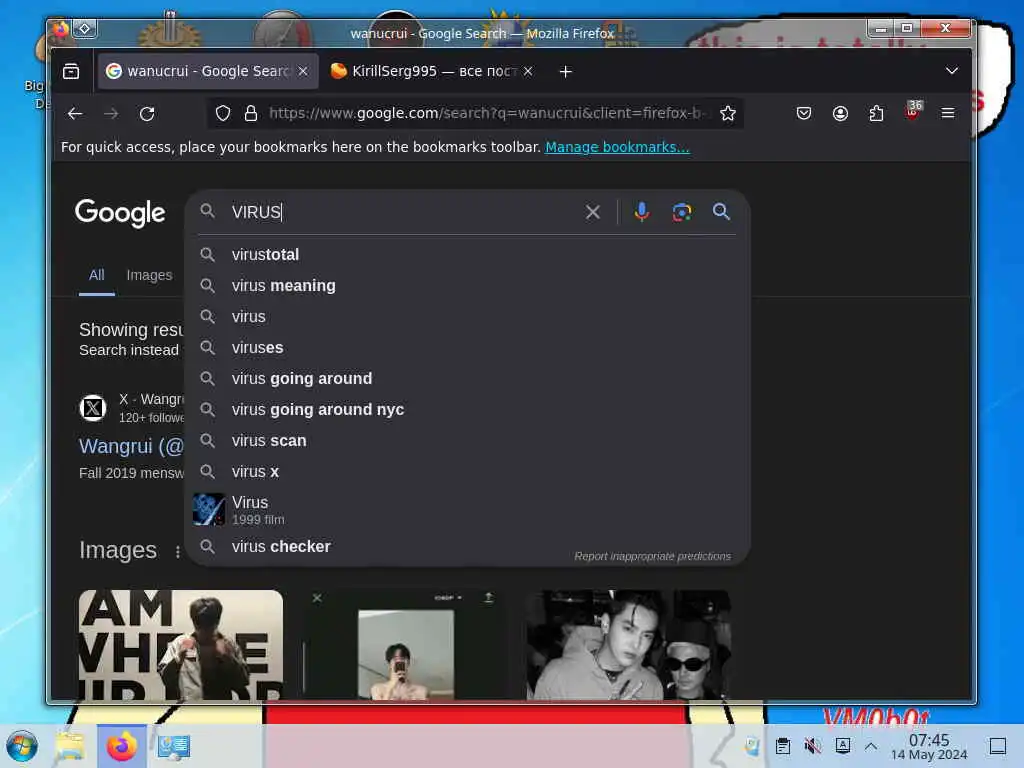Click the Google logo
This screenshot has width=1024, height=768.
120,213
